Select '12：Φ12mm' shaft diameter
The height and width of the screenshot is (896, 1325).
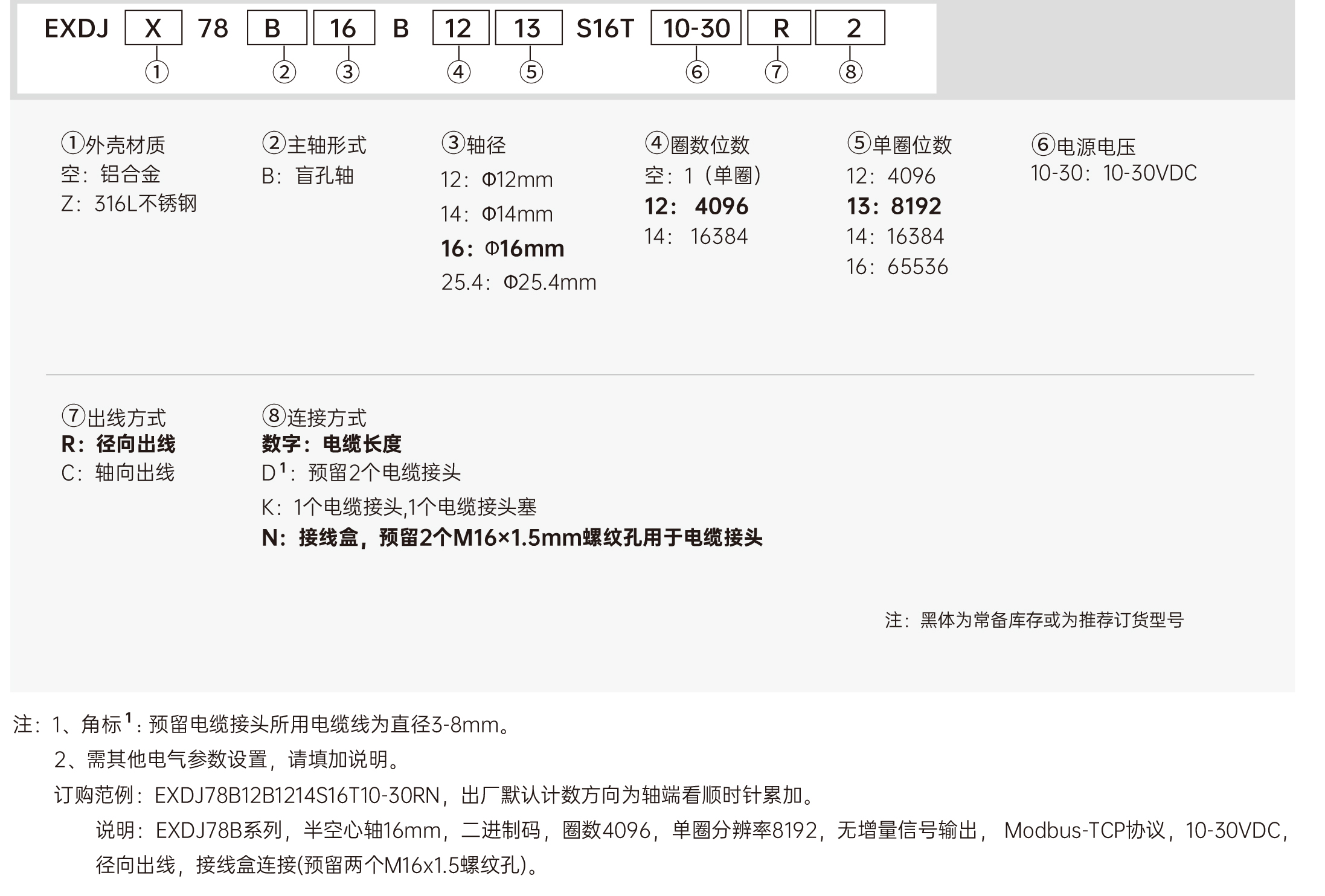(496, 179)
